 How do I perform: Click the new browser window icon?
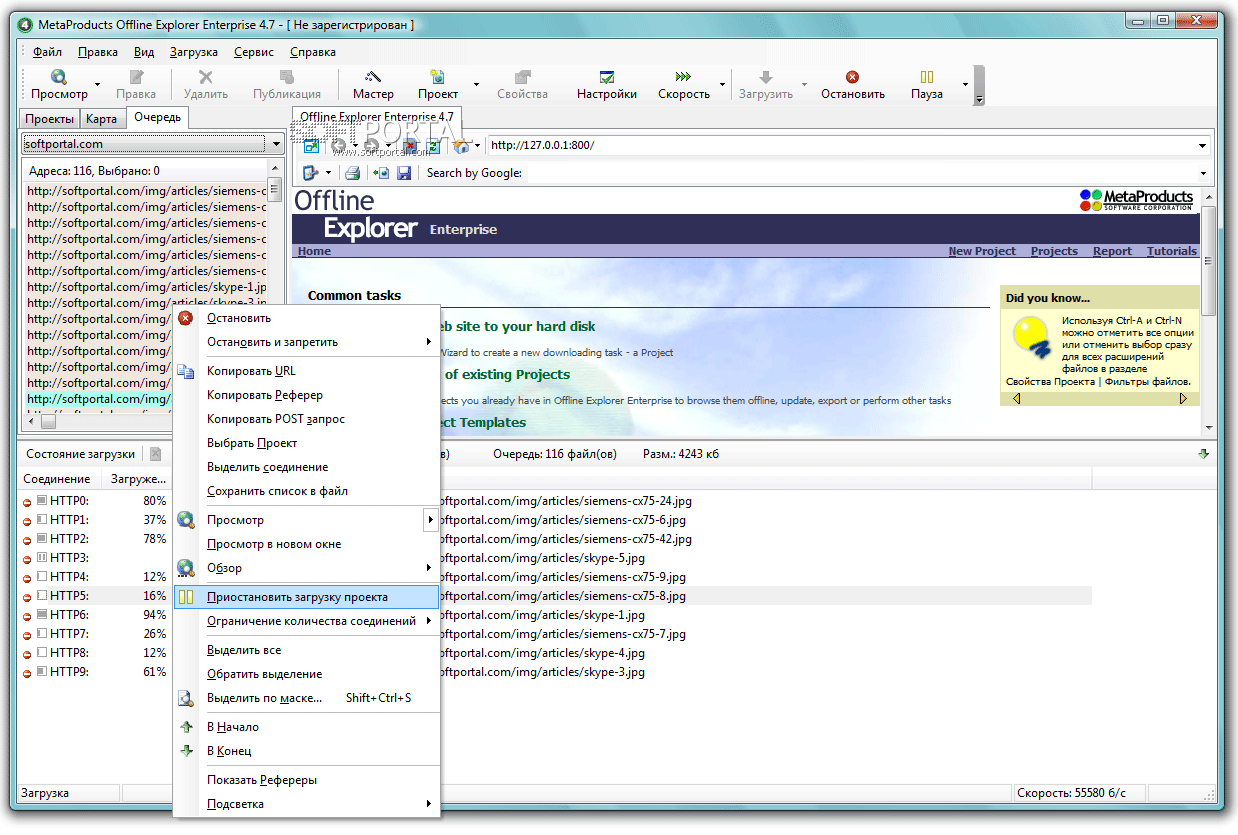(x=311, y=146)
